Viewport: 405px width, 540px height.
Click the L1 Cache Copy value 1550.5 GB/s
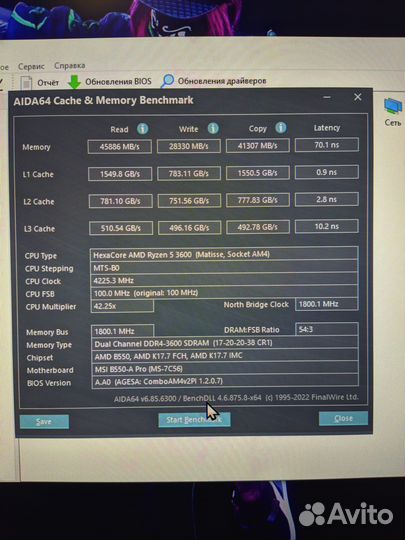[258, 173]
